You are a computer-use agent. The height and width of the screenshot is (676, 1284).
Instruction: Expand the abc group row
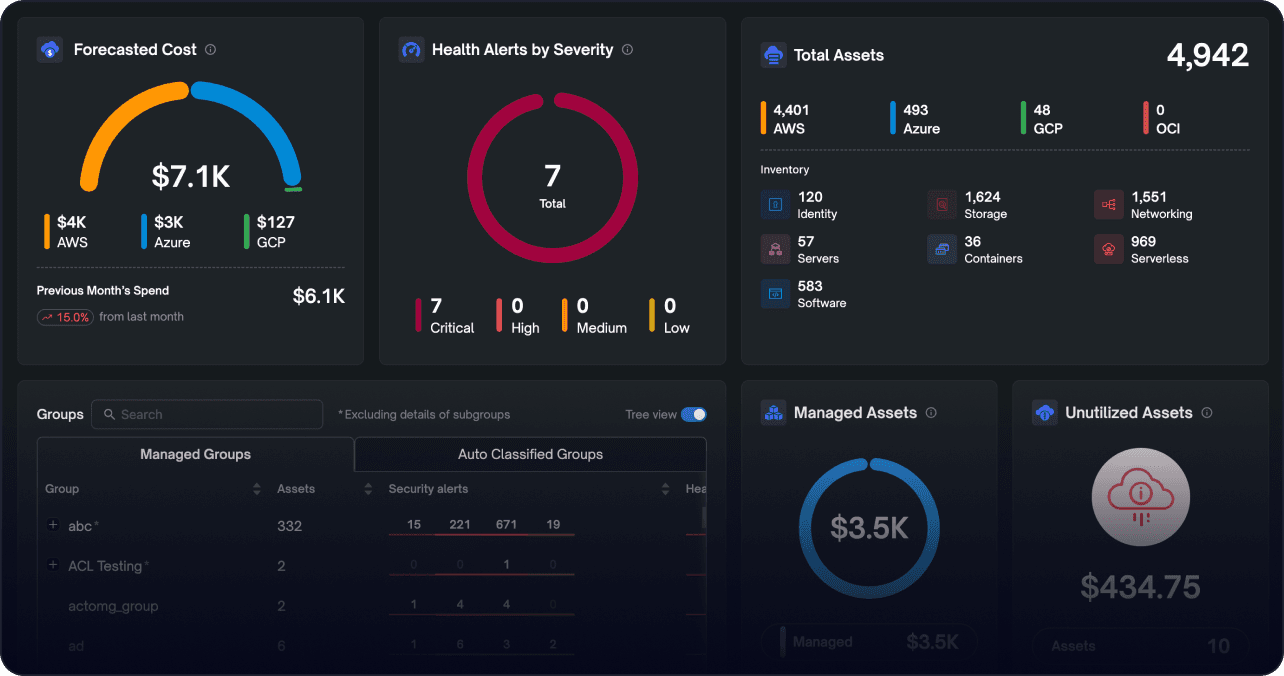click(53, 525)
